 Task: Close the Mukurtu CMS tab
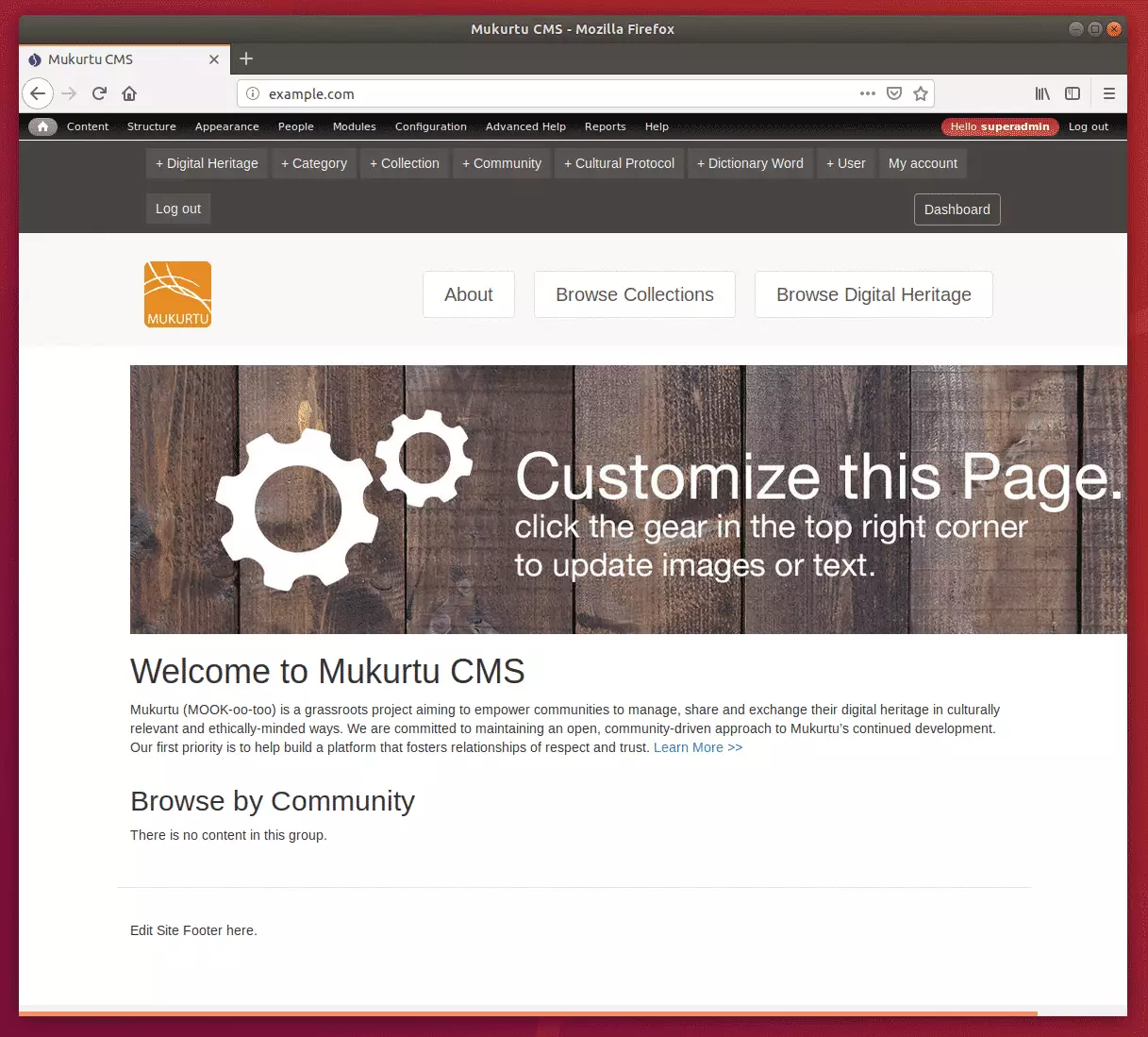tap(214, 59)
